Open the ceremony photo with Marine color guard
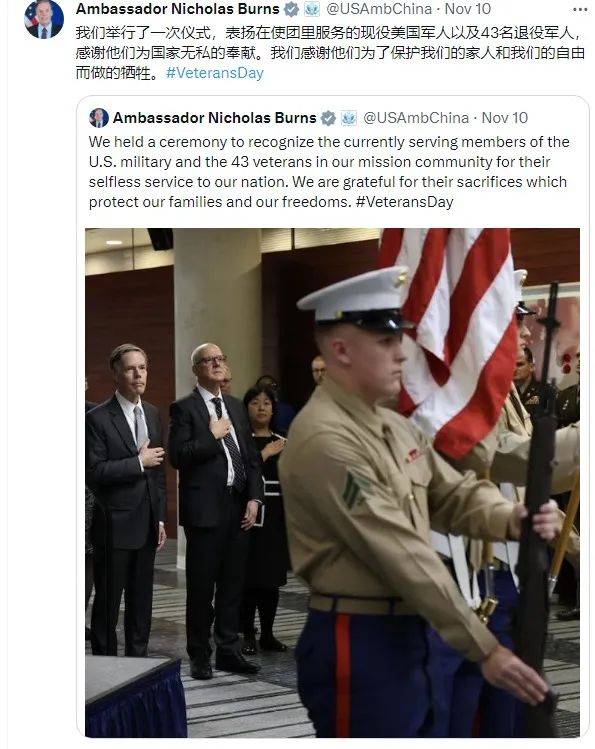The image size is (595, 749). pos(332,482)
